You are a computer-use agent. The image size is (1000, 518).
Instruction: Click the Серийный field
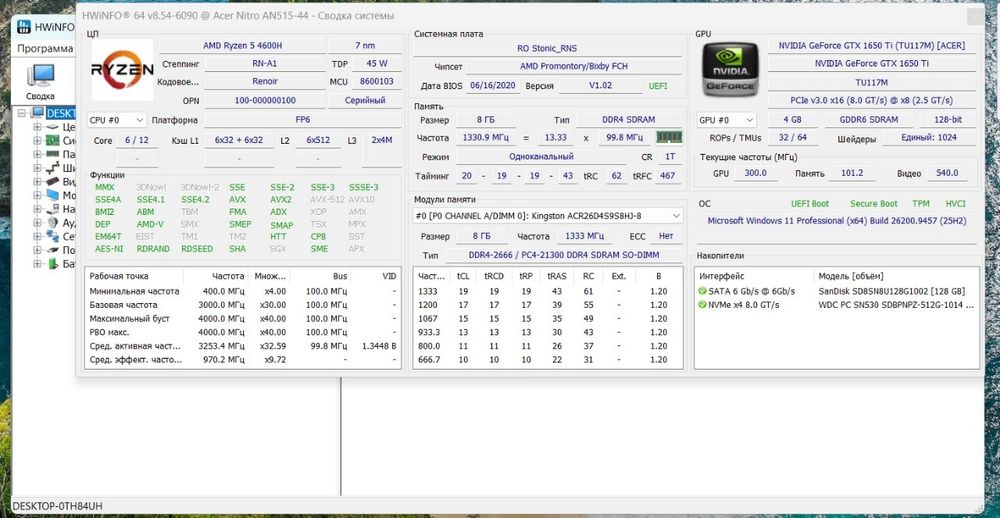click(365, 100)
